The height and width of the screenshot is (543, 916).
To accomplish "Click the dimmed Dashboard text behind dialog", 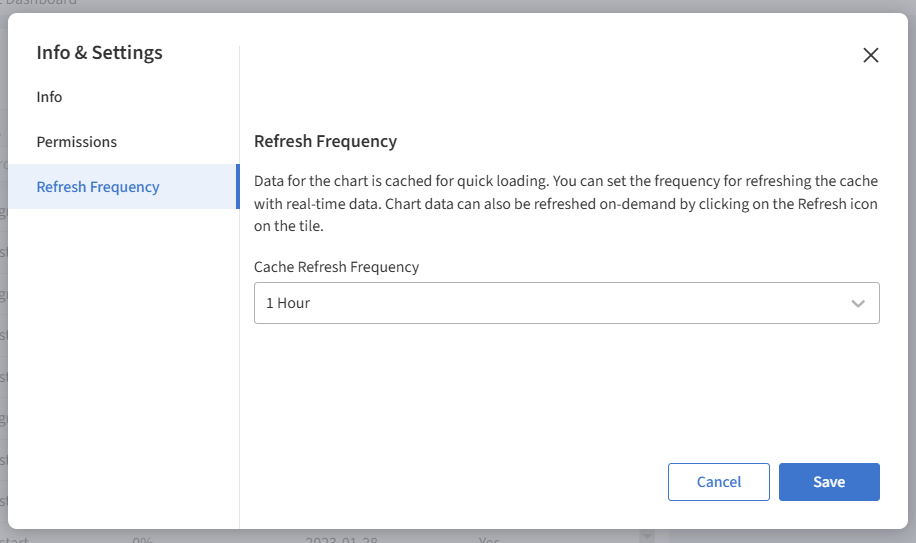I will pyautogui.click(x=45, y=4).
